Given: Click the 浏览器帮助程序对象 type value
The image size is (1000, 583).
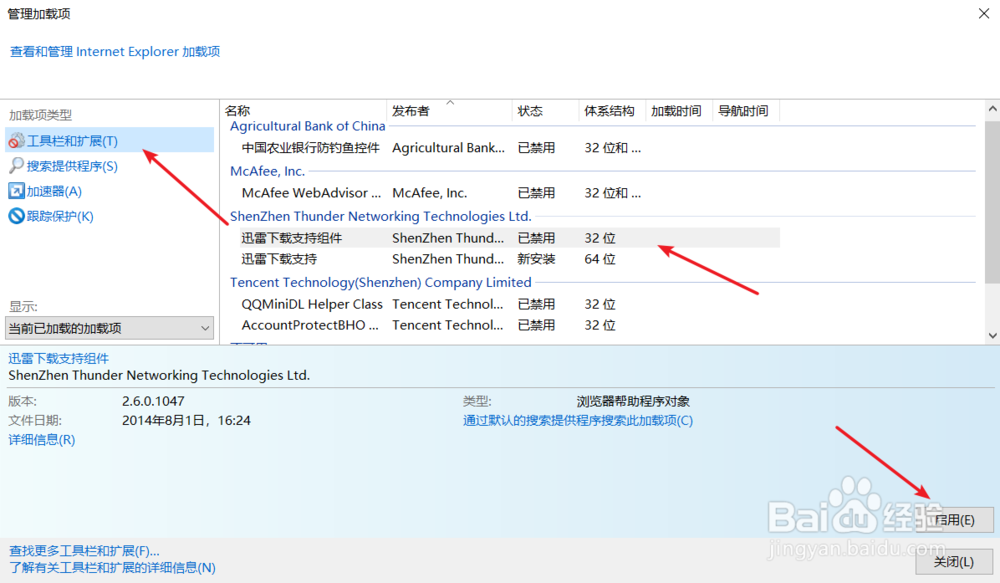Looking at the screenshot, I should (x=633, y=401).
